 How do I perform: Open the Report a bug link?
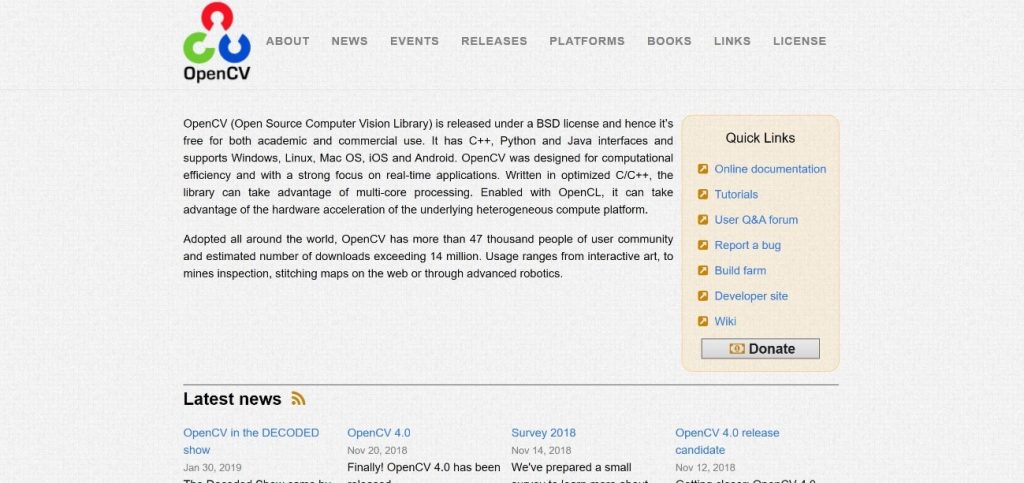pyautogui.click(x=748, y=245)
